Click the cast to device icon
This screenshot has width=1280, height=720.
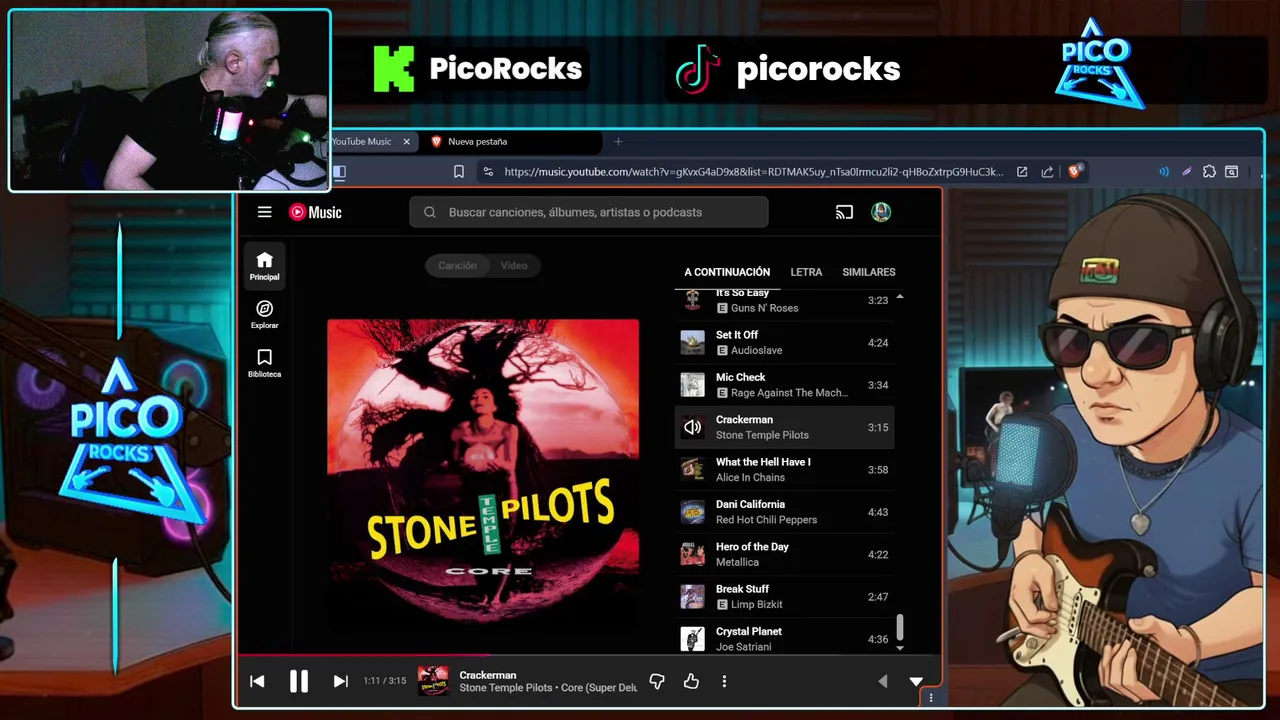pyautogui.click(x=844, y=212)
